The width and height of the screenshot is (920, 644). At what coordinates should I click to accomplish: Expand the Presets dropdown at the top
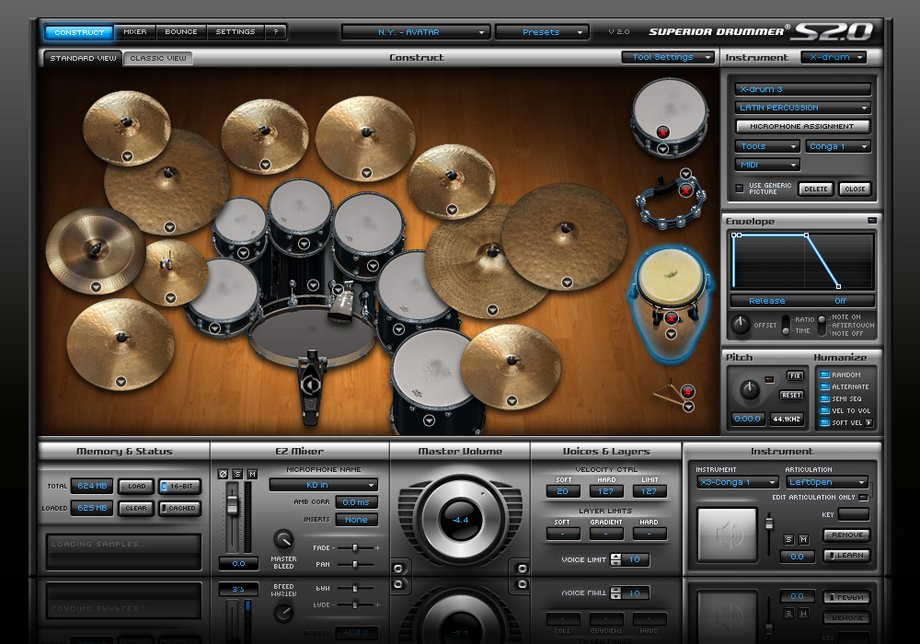(x=540, y=31)
